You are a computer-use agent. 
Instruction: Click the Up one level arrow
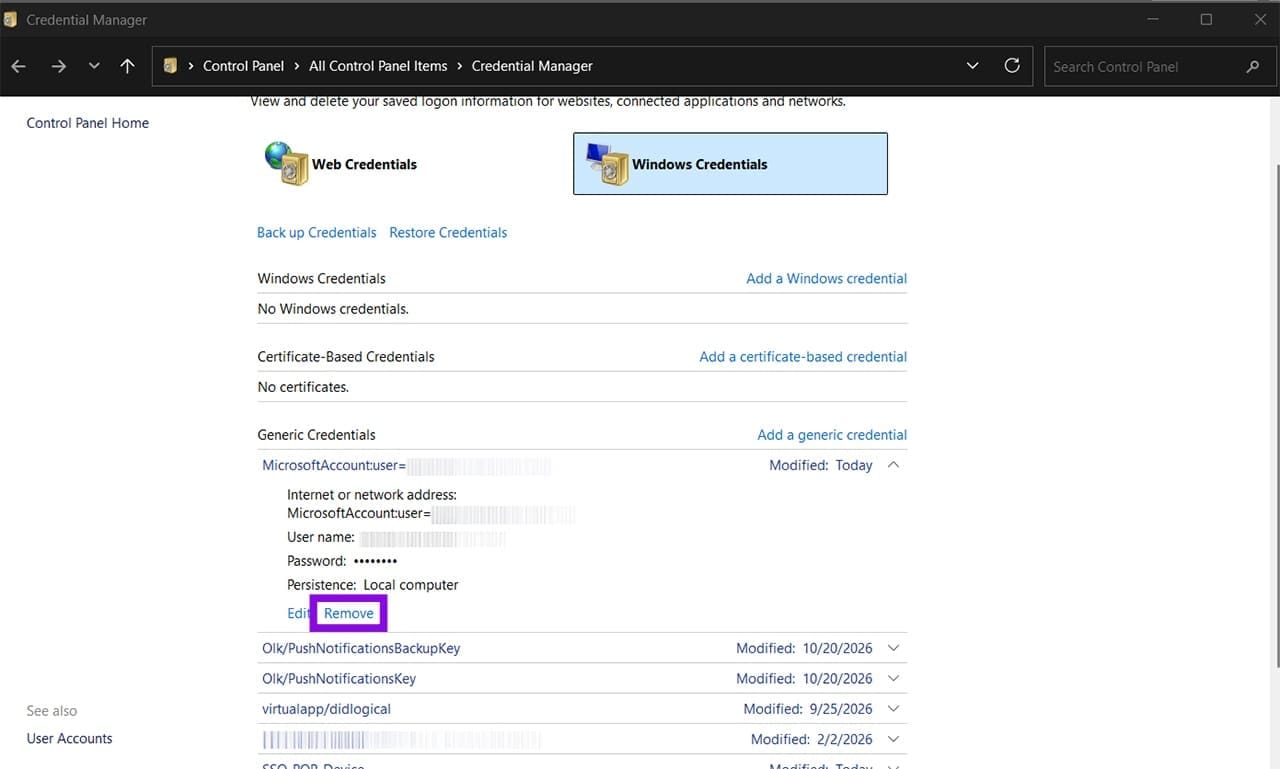[127, 66]
